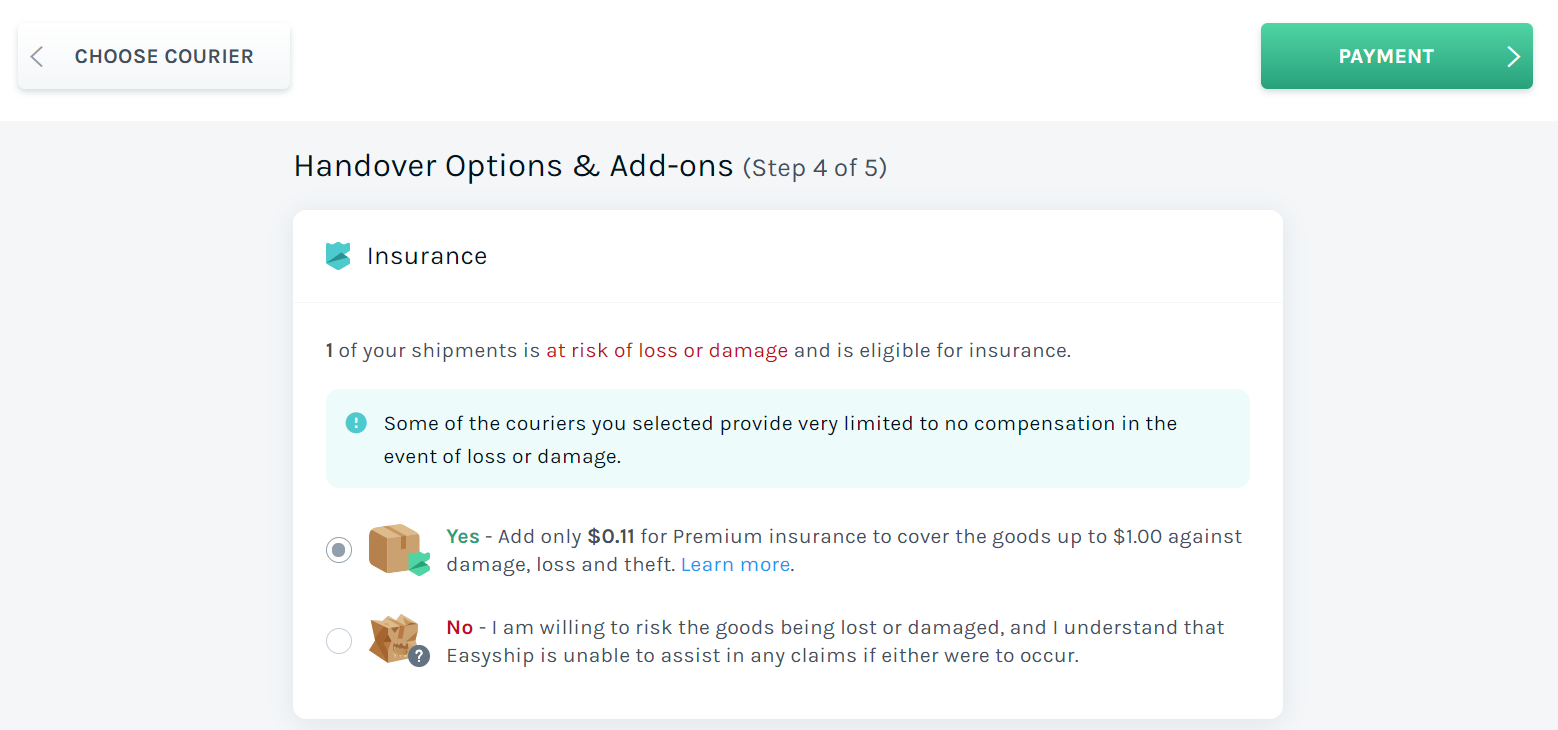Click the damaged package box icon
Image resolution: width=1558 pixels, height=730 pixels.
[396, 640]
